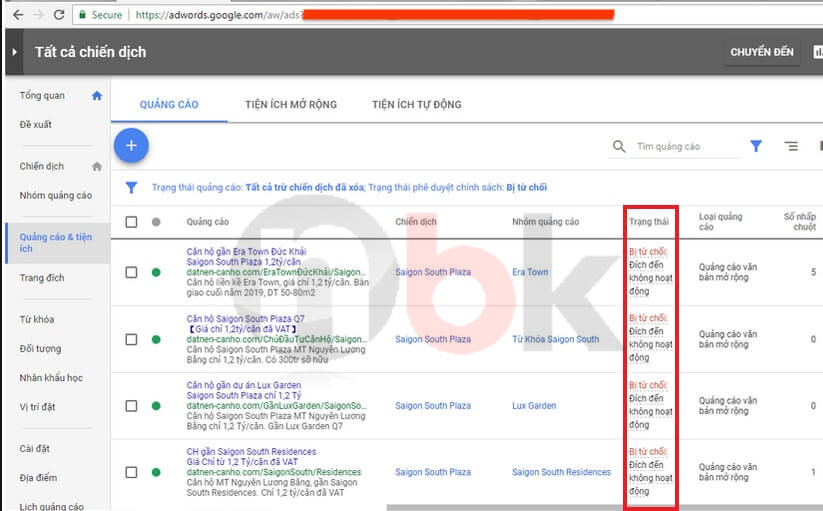Image resolution: width=823 pixels, height=511 pixels.
Task: Open Tổng quan in the sidebar
Action: point(42,95)
